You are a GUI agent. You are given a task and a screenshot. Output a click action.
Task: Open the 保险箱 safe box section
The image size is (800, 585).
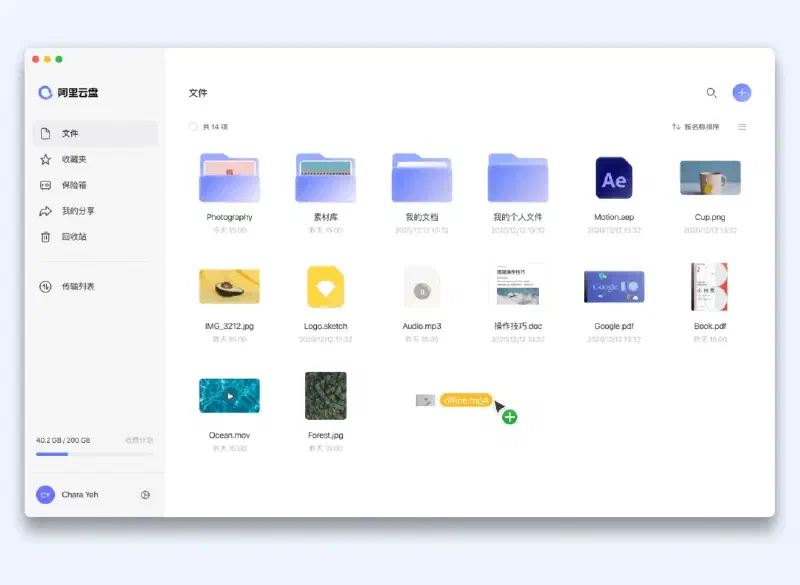95,185
